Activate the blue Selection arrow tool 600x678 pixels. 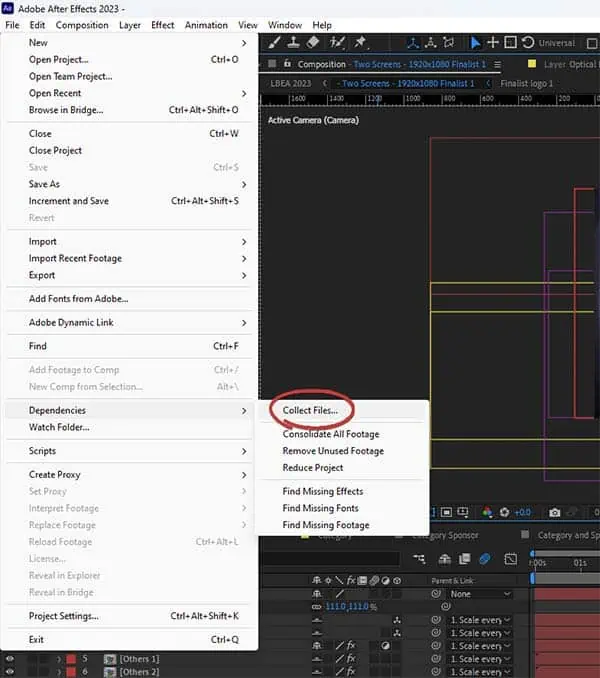pyautogui.click(x=475, y=43)
